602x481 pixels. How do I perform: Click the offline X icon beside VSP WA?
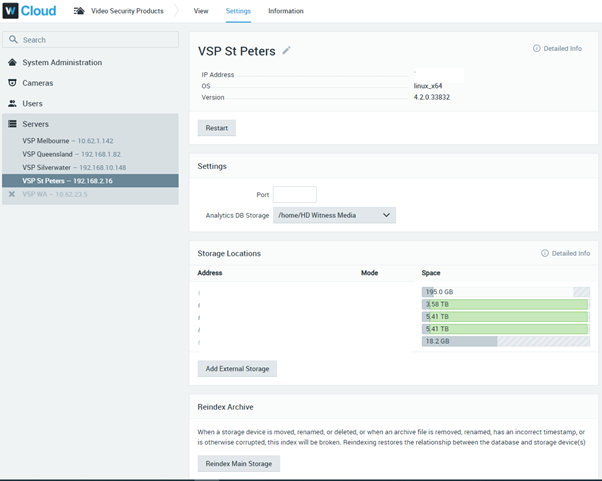12,194
